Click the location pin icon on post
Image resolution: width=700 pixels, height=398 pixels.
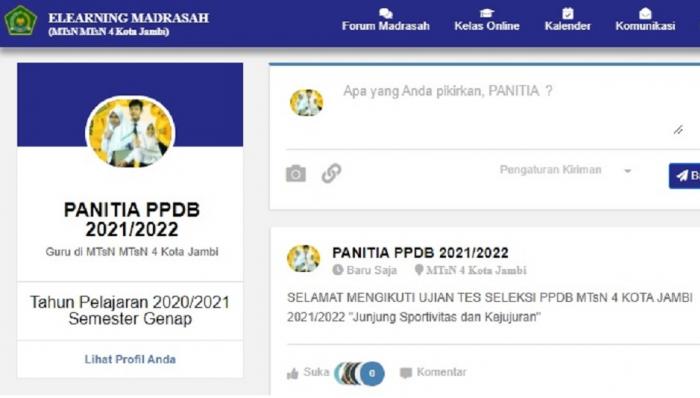click(x=419, y=270)
